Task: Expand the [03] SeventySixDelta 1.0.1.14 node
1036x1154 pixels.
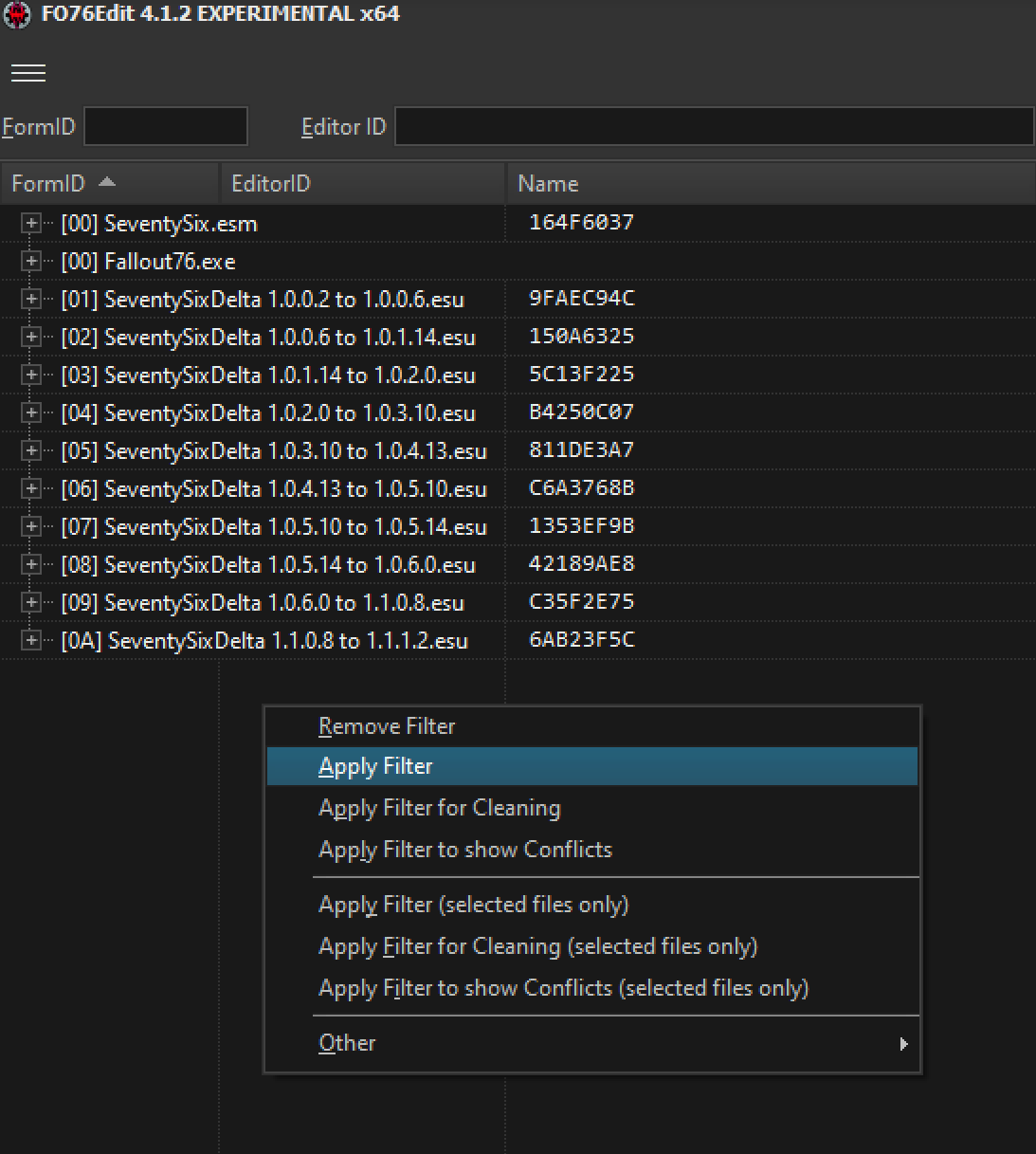Action: click(31, 375)
